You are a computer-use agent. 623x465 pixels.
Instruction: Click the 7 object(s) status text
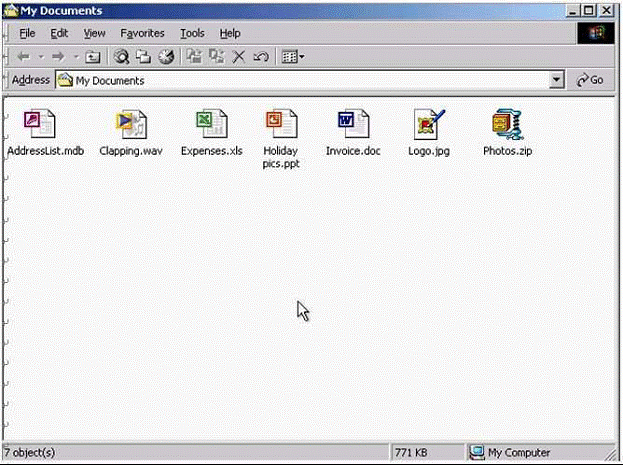pyautogui.click(x=30, y=452)
